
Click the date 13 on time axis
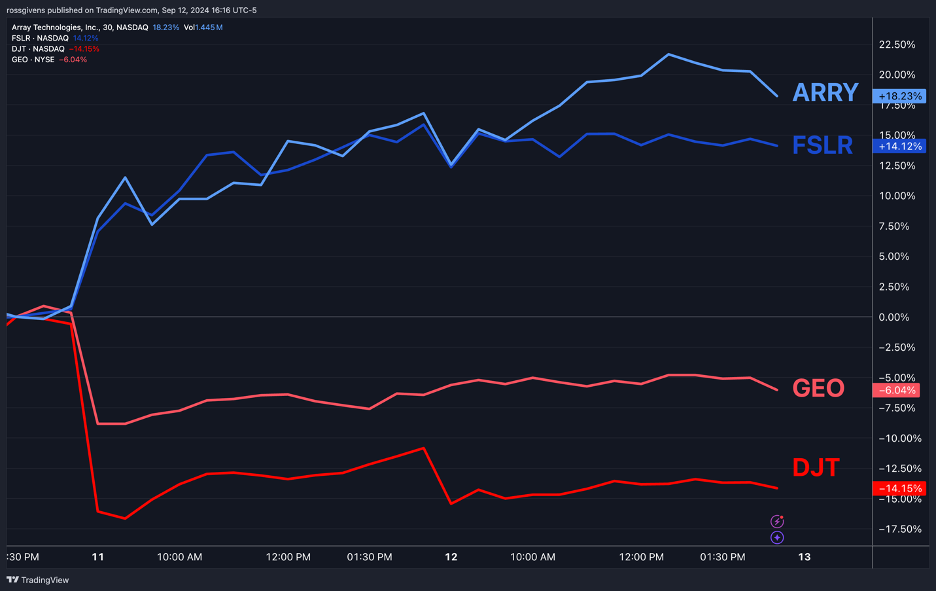click(805, 557)
